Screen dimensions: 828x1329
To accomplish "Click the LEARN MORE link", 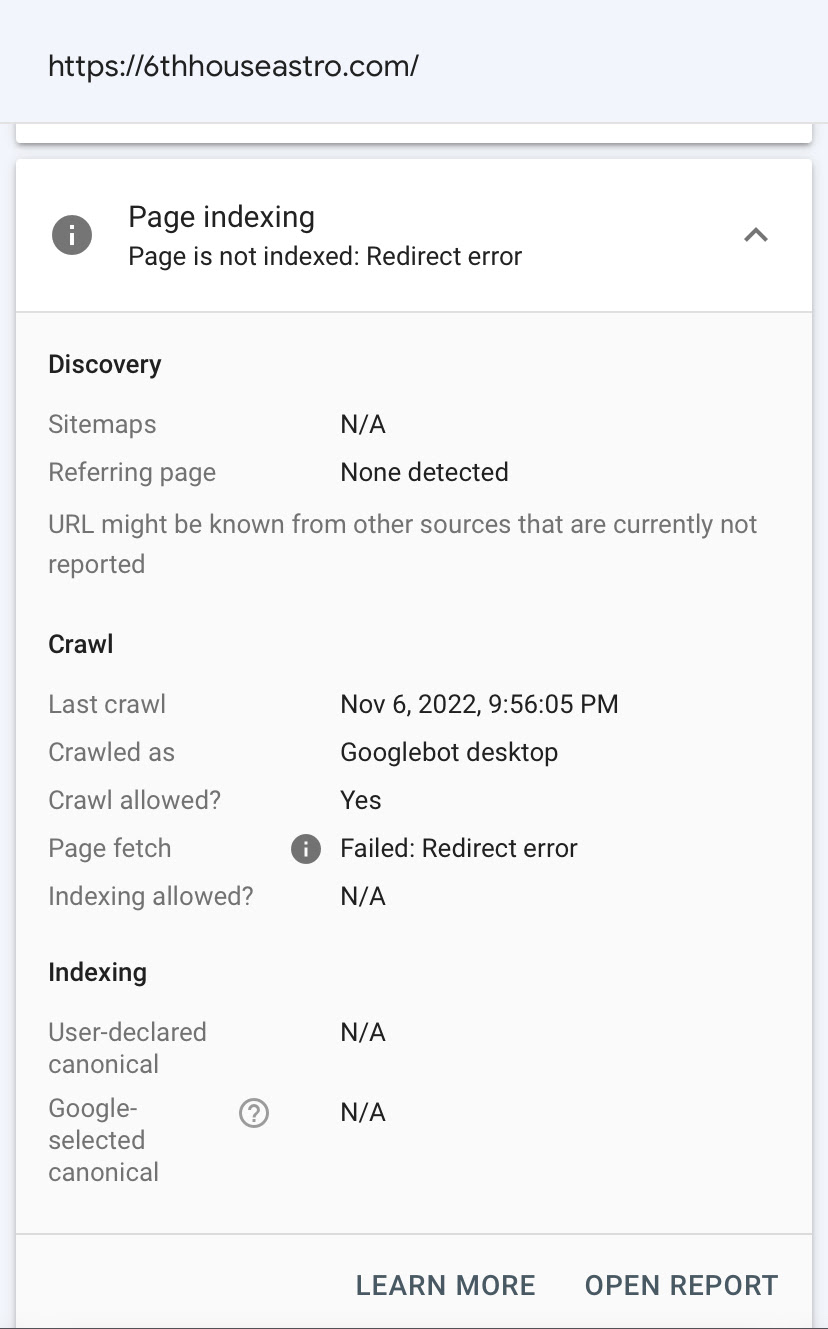I will click(445, 1285).
